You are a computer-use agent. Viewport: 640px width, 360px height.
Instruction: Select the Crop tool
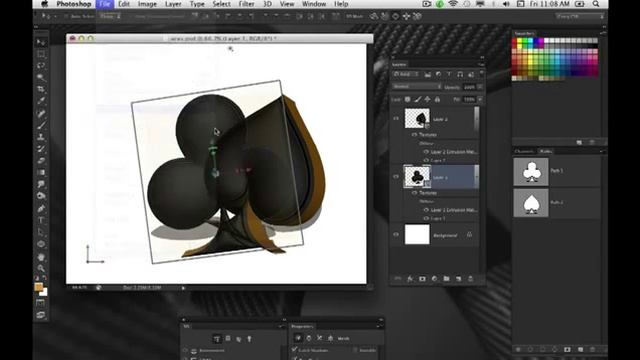41,89
